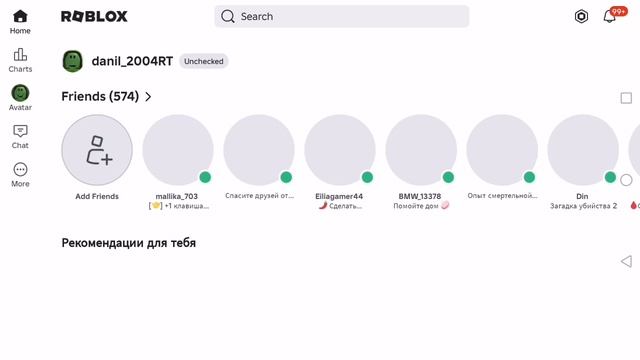Click the Опыт смертельной… caption
Screen dimensions: 640x360
point(502,196)
